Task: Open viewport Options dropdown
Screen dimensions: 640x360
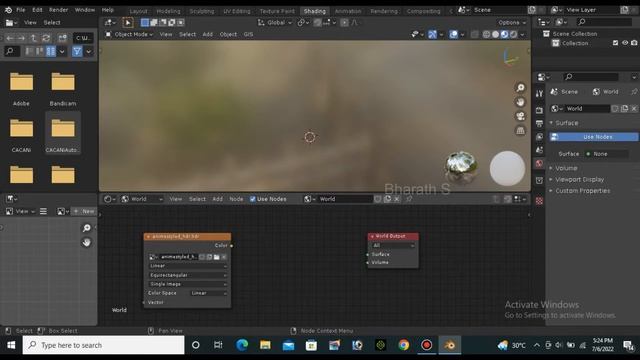Action: coord(512,22)
